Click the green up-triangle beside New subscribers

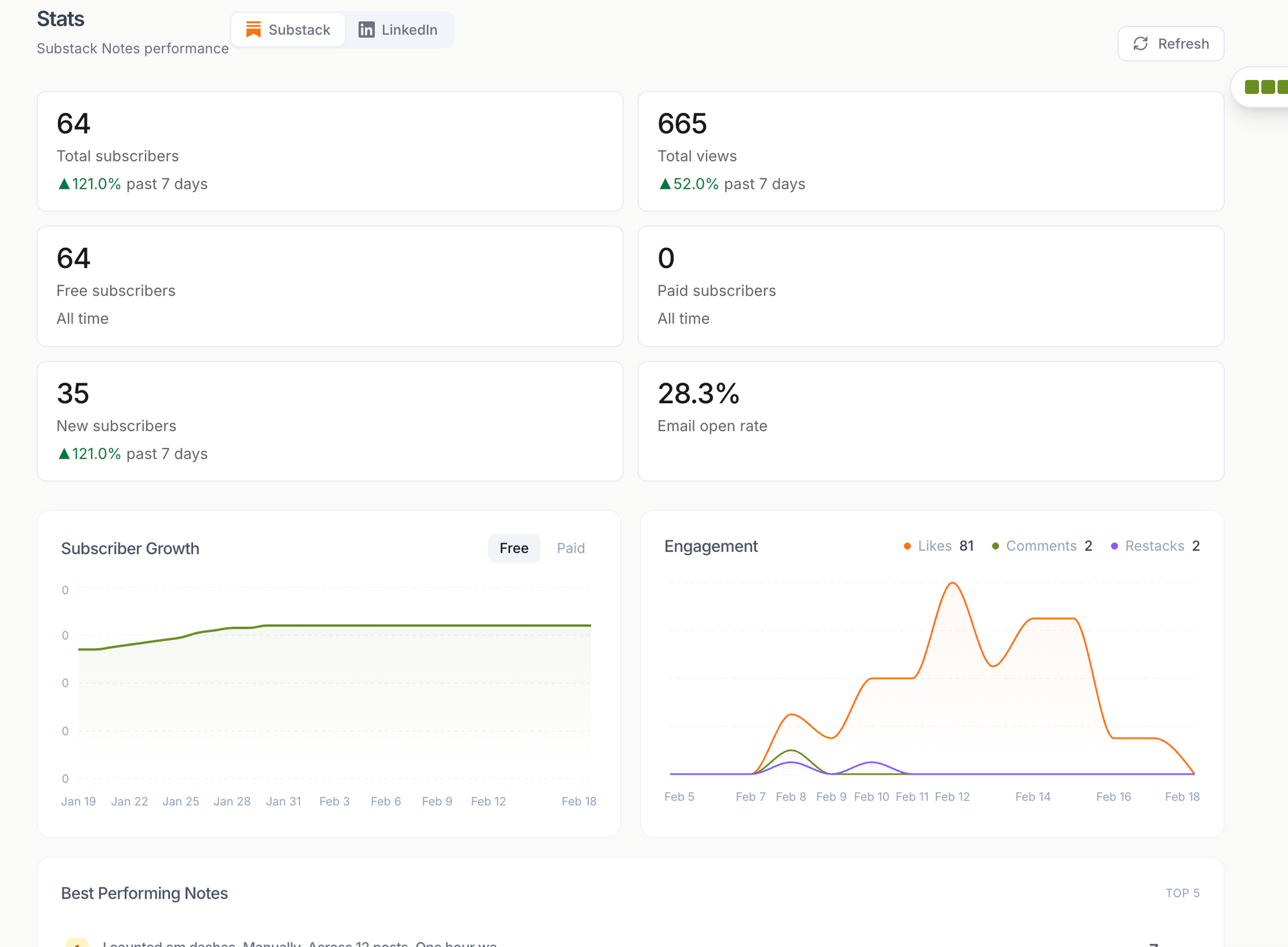coord(64,454)
